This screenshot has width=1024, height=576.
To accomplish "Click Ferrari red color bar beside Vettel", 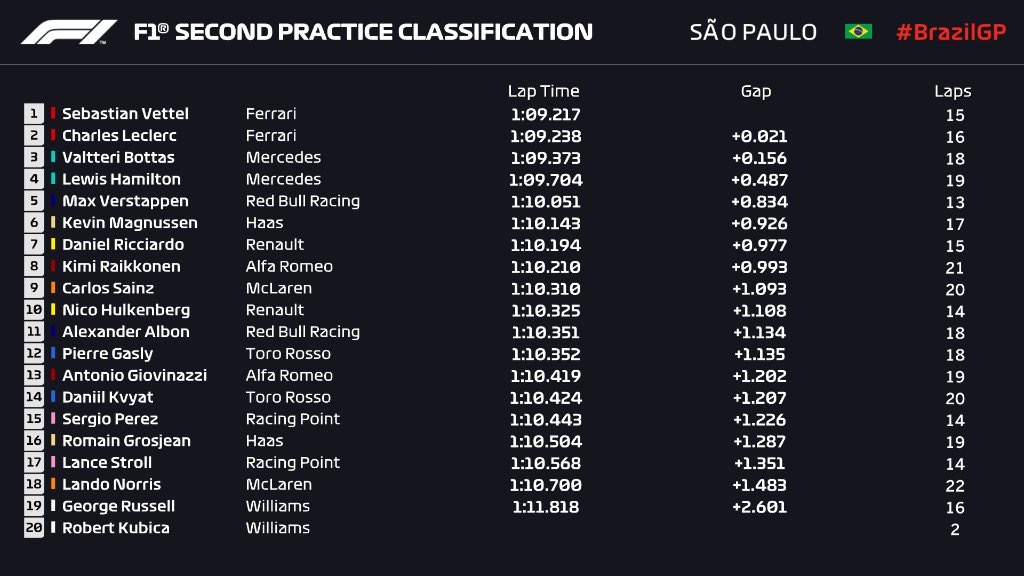I will coord(53,114).
